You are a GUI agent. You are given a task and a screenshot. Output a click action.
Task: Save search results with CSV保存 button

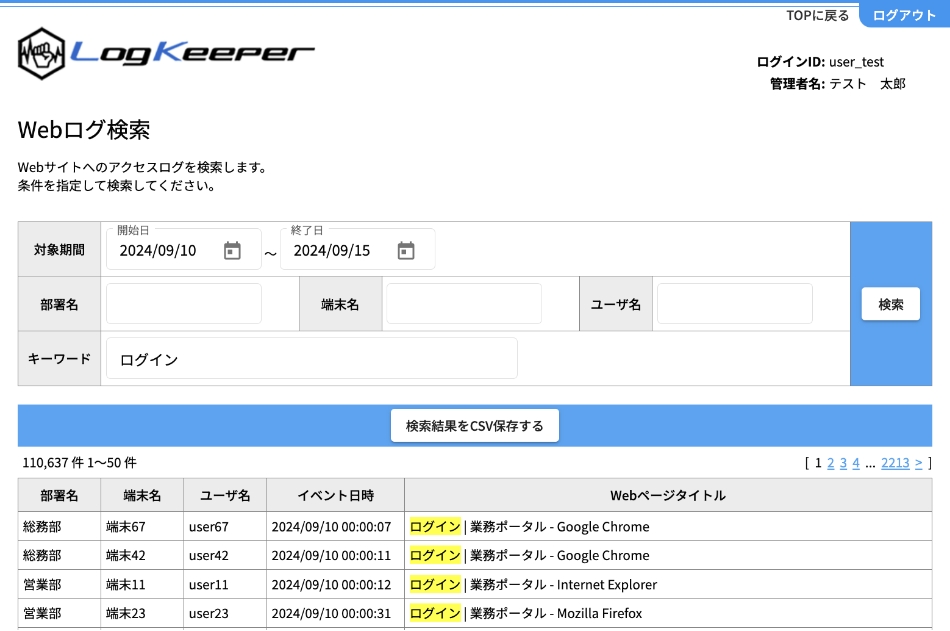[474, 425]
